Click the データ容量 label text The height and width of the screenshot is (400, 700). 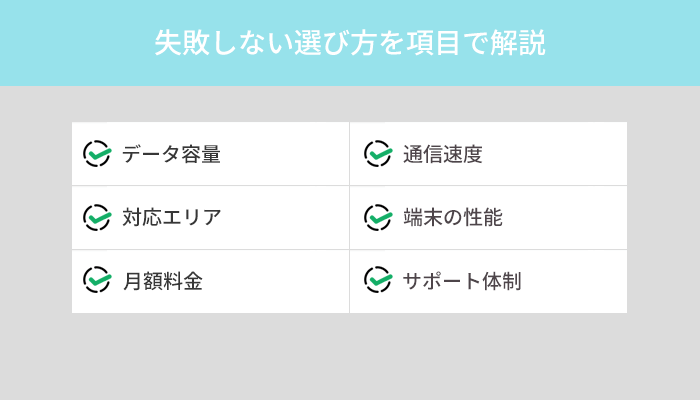point(171,154)
